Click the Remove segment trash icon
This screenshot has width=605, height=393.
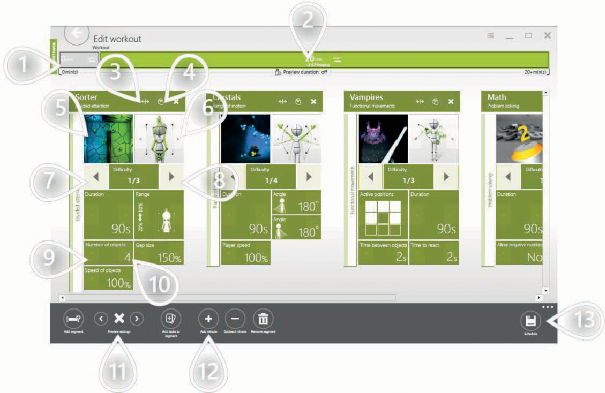(x=263, y=319)
